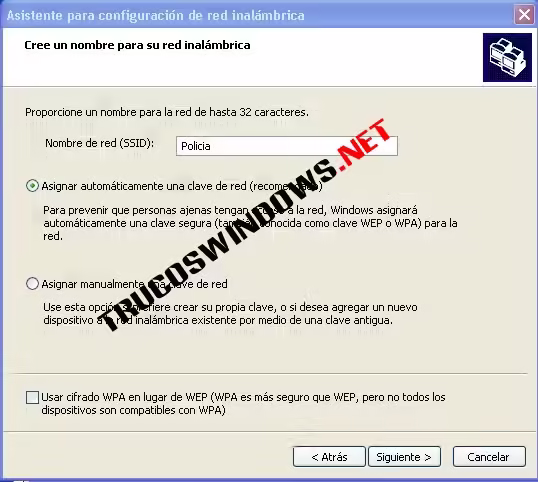Select automatic network key assignment radio button
The width and height of the screenshot is (538, 482).
pyautogui.click(x=32, y=186)
